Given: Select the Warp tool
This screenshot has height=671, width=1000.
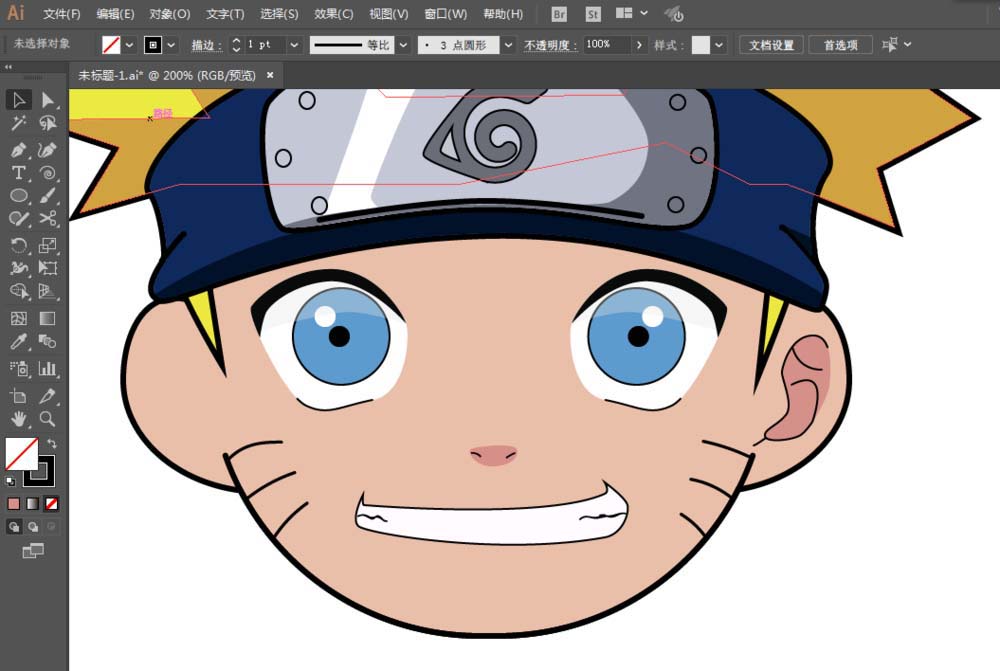Looking at the screenshot, I should pyautogui.click(x=18, y=269).
